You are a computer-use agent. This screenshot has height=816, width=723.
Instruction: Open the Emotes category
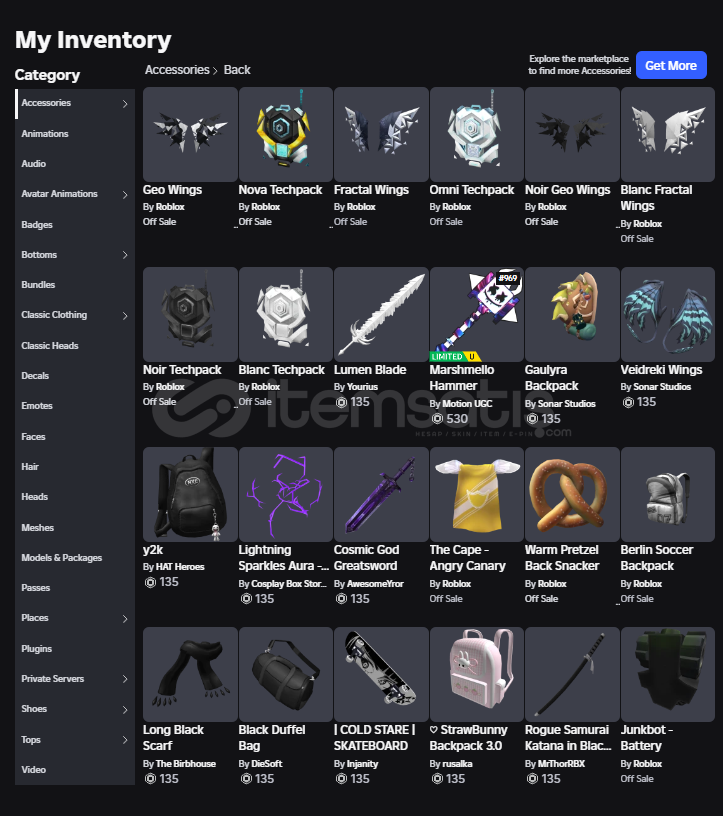click(37, 405)
